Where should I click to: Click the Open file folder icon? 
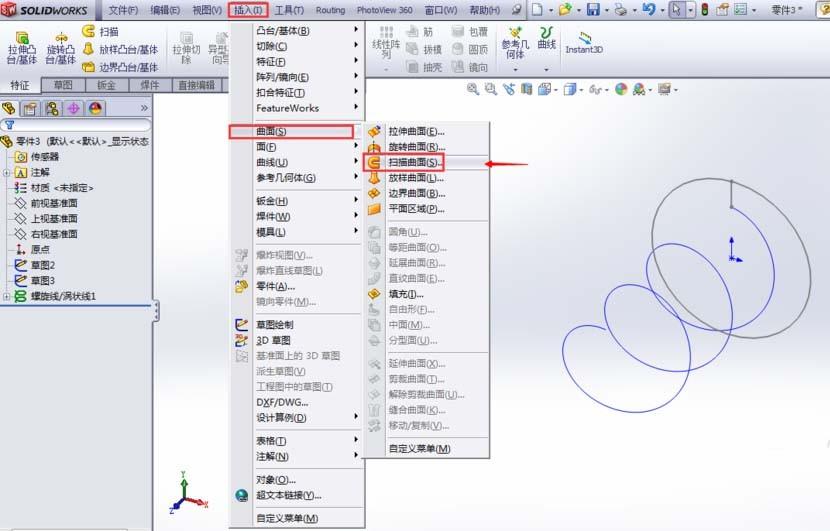[565, 10]
